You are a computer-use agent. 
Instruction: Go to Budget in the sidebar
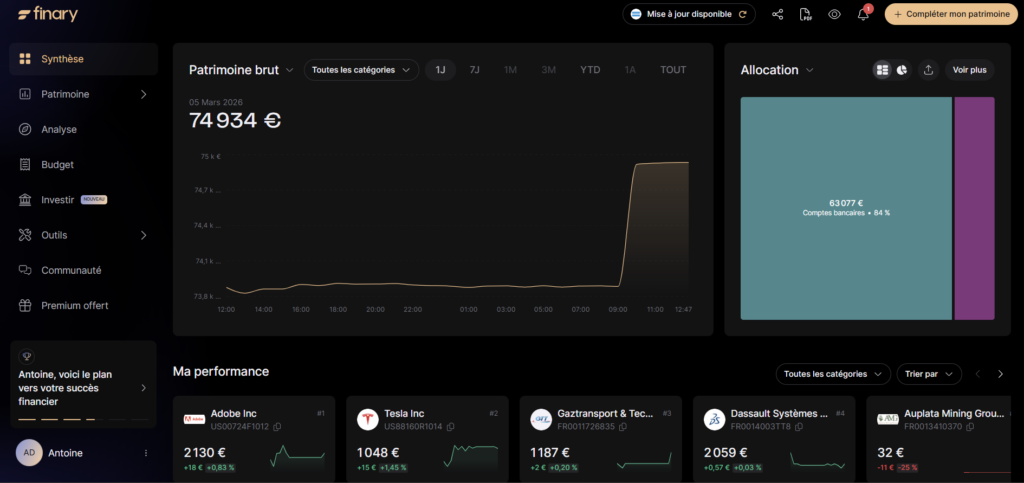[57, 164]
